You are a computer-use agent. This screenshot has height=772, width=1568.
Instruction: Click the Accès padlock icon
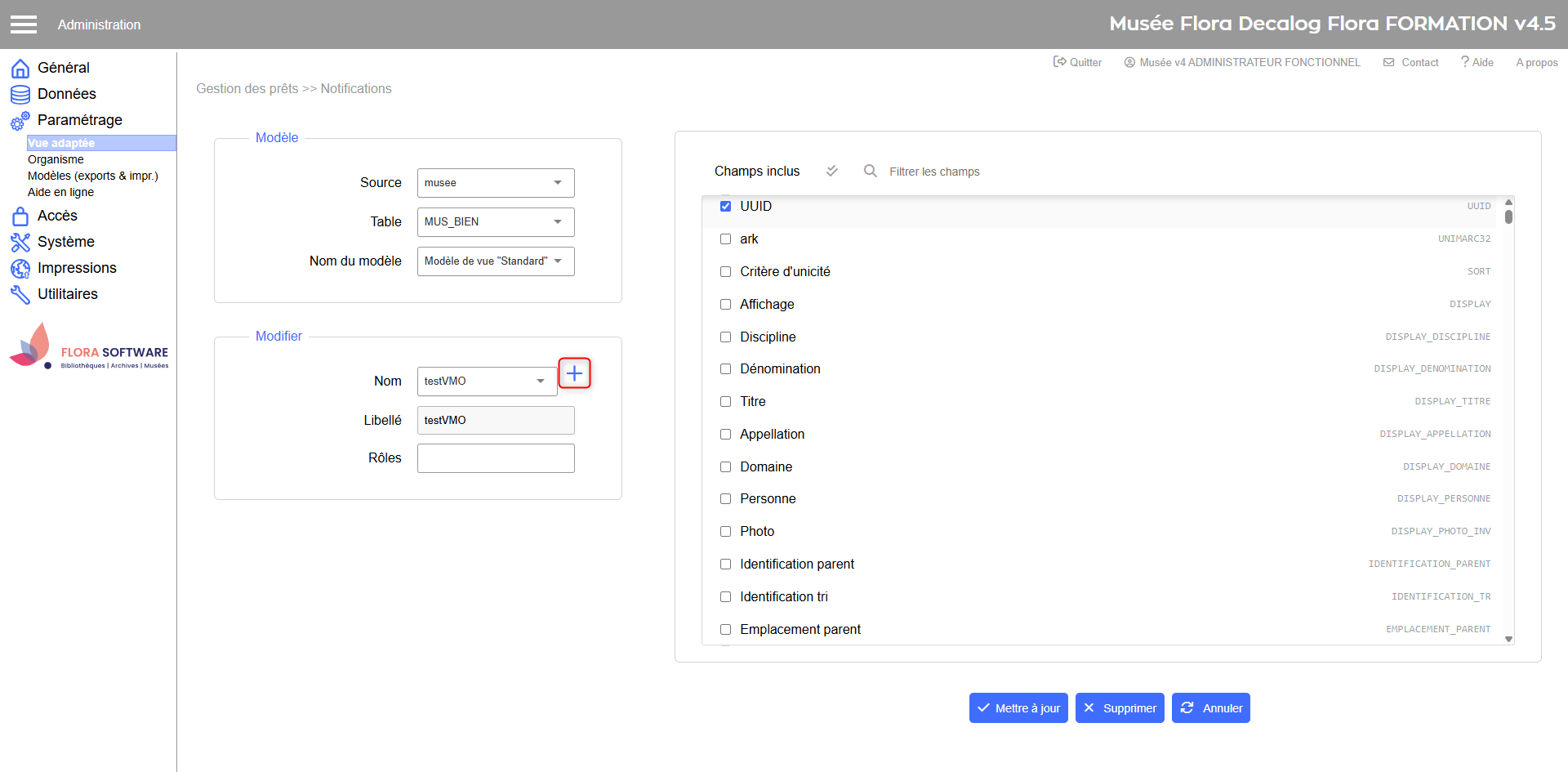pyautogui.click(x=20, y=216)
